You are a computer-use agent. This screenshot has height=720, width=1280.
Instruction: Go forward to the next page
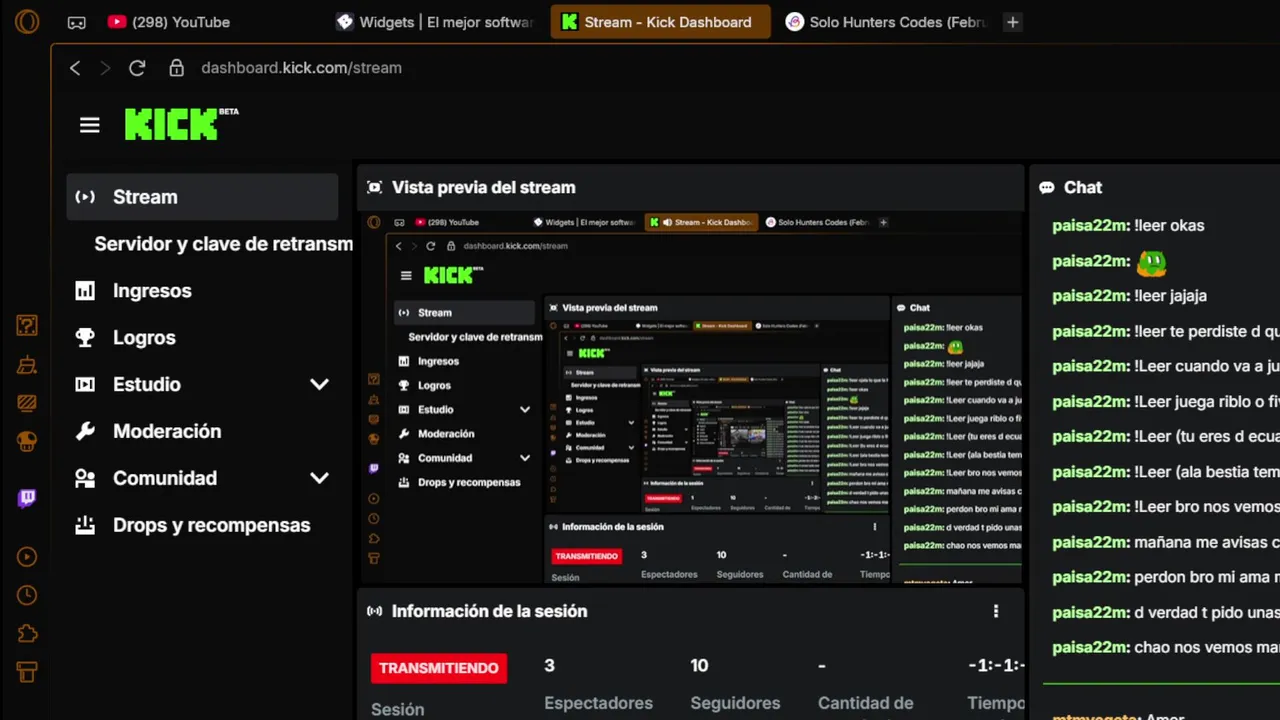click(105, 68)
